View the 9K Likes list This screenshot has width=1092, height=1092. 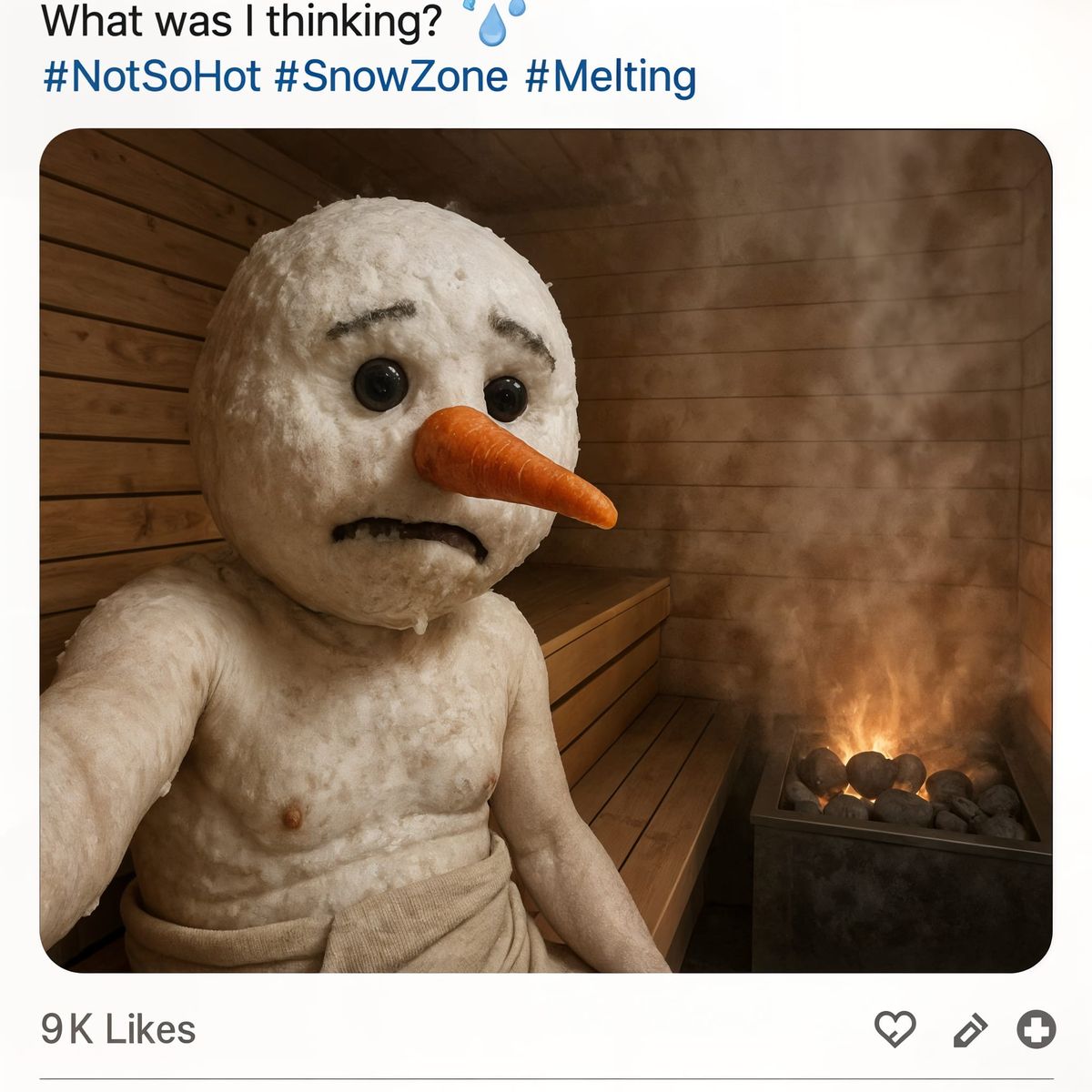(x=118, y=1029)
